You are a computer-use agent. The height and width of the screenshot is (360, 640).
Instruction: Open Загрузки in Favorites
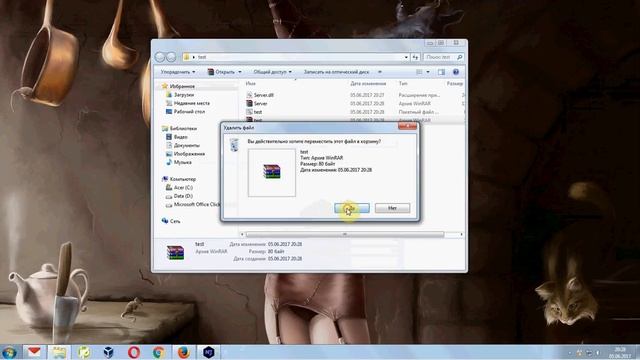(184, 95)
